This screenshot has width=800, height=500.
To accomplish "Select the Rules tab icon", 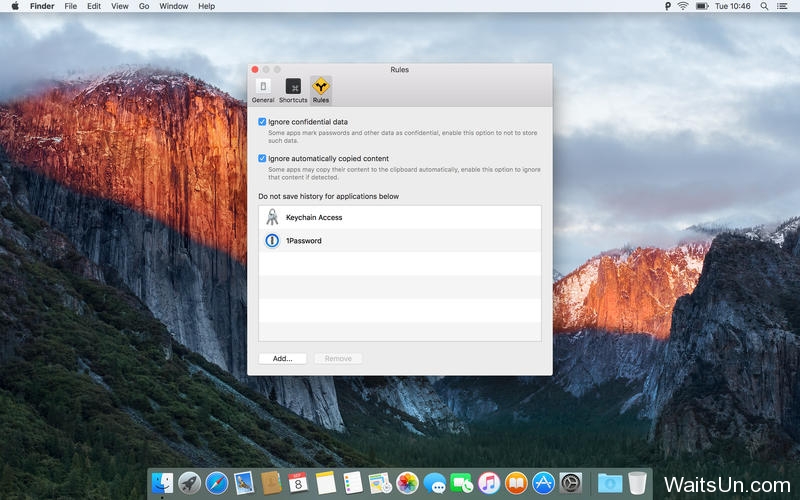I will [x=321, y=86].
